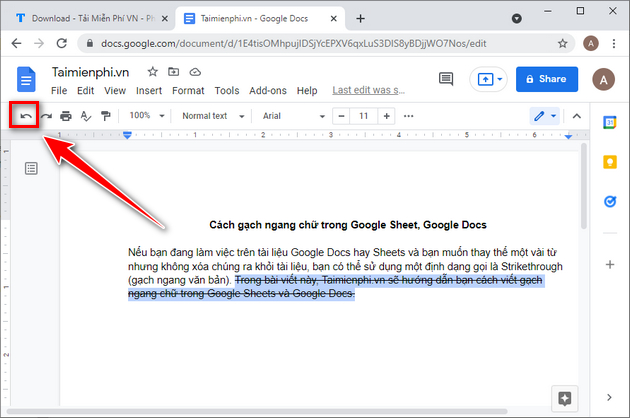Hide the menus with up chevron
The width and height of the screenshot is (630, 418).
click(577, 116)
